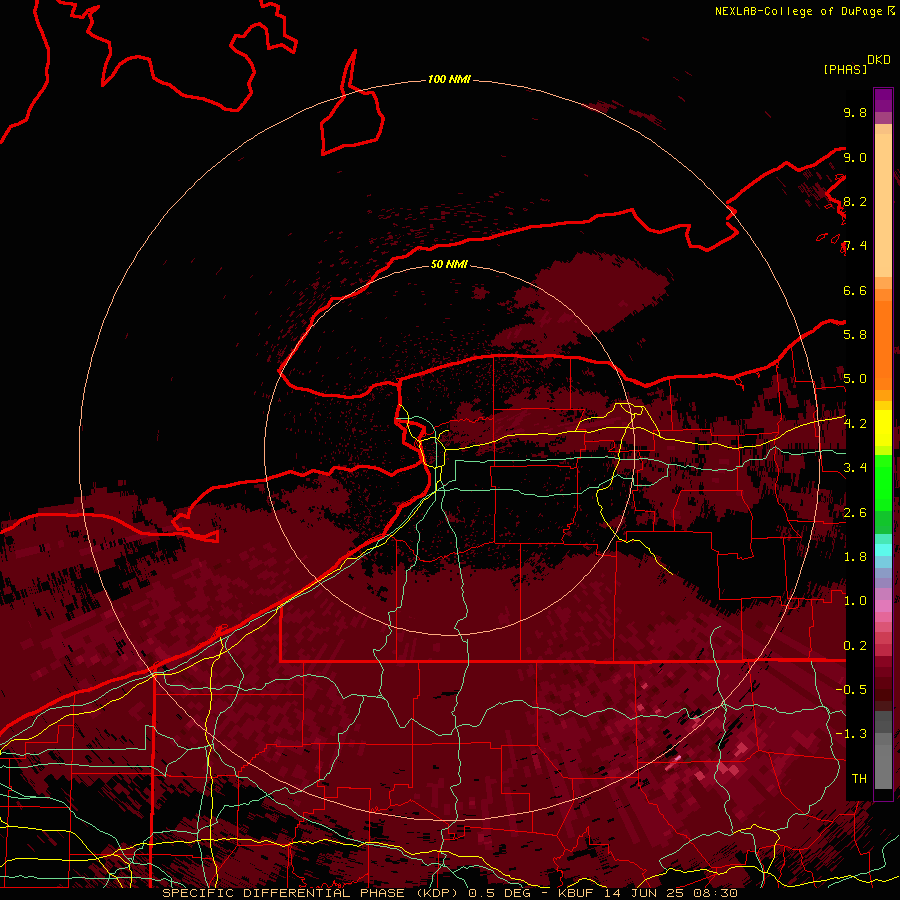Screen dimensions: 900x900
Task: Click the (KDP) abbreviation in the caption
Action: tap(439, 893)
